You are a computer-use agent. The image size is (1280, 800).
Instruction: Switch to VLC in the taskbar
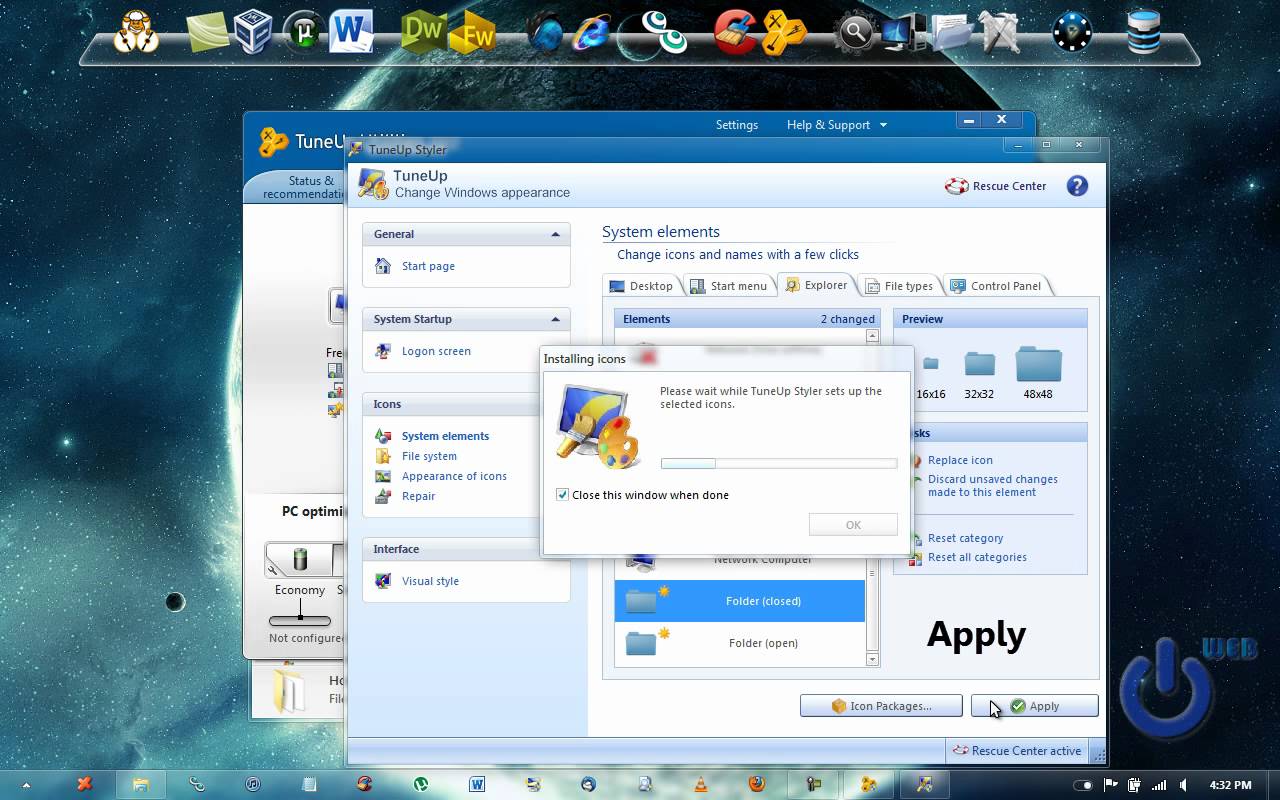point(701,785)
